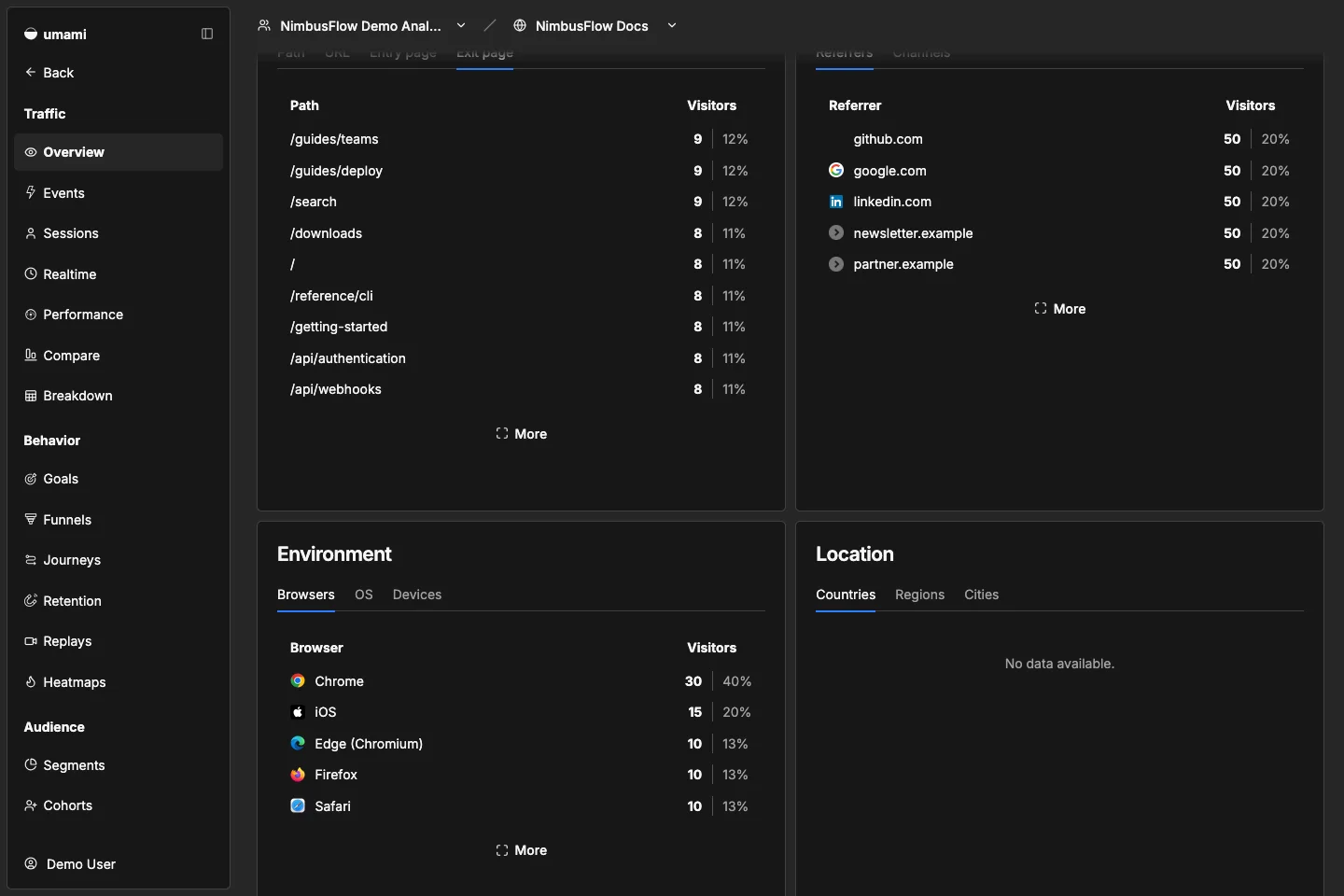This screenshot has width=1344, height=896.
Task: Switch to the Cities tab
Action: click(x=981, y=595)
